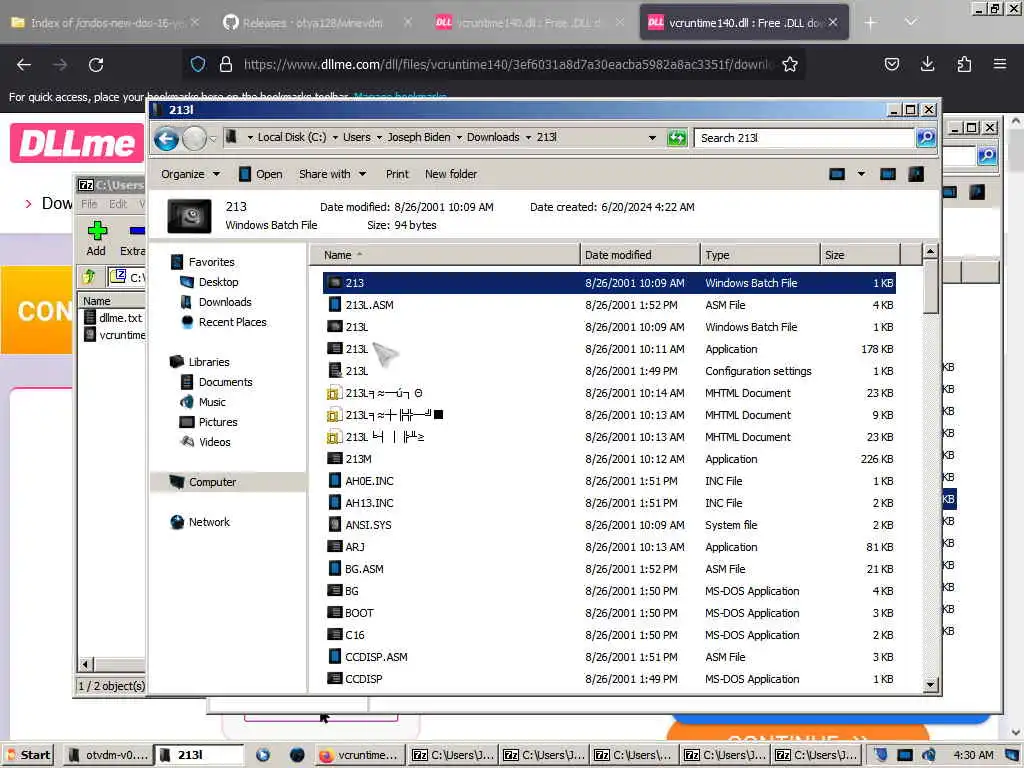Open Desktop favorite in navigation pane
Viewport: 1024px width, 768px height.
218,282
